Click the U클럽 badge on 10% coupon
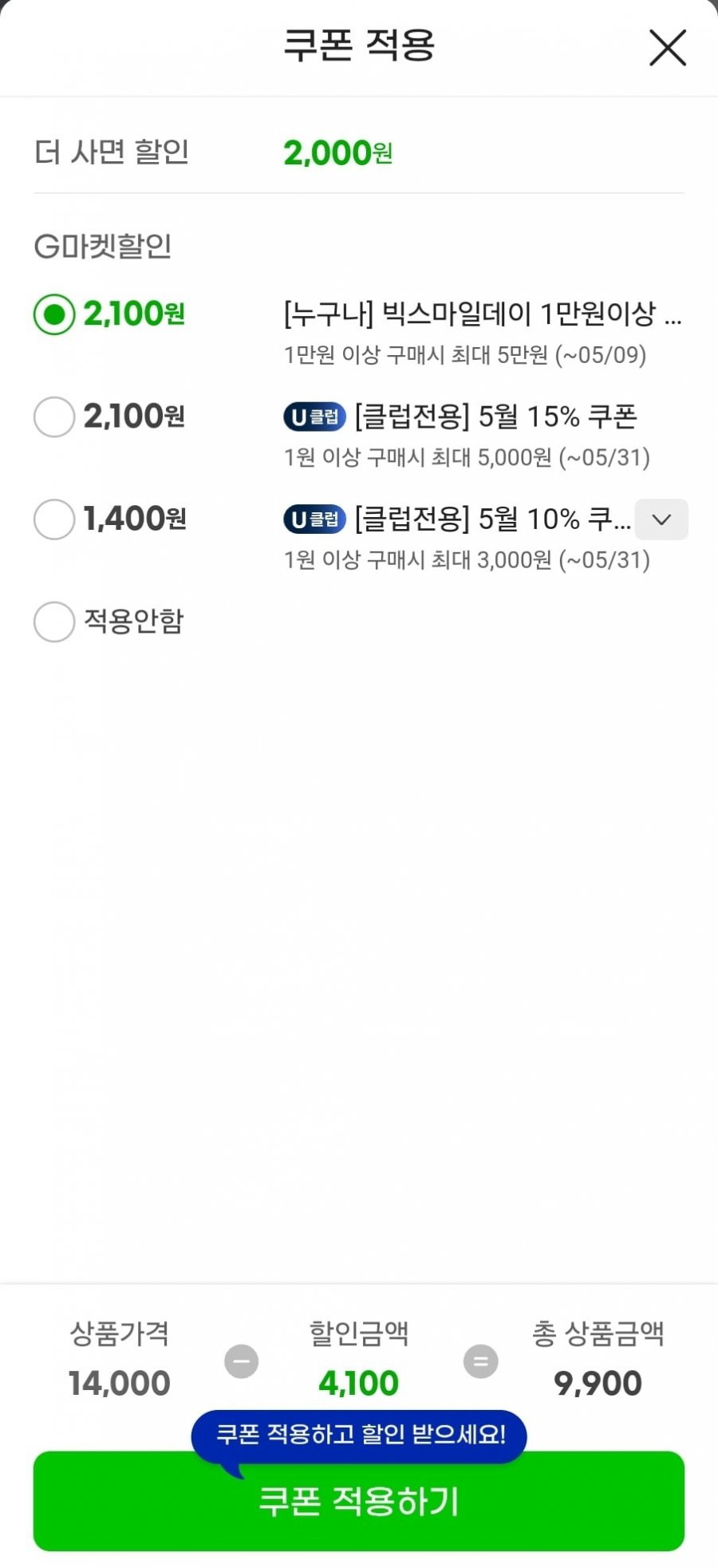Image resolution: width=718 pixels, height=1568 pixels. 314,519
